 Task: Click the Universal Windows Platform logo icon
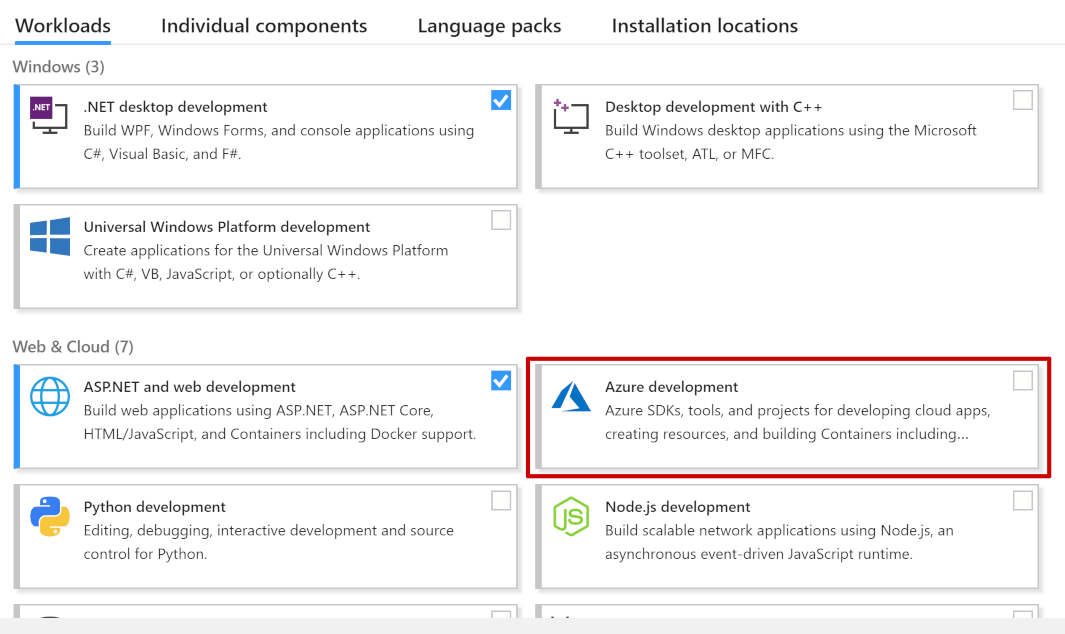(x=50, y=236)
